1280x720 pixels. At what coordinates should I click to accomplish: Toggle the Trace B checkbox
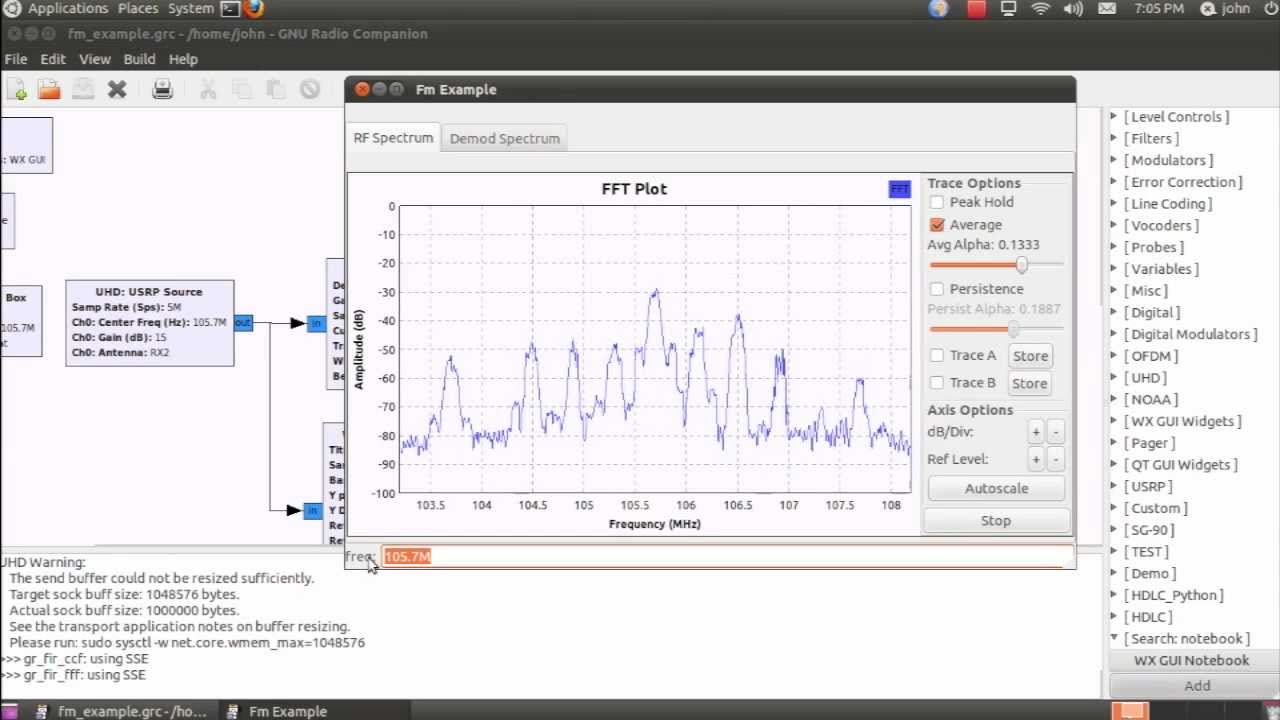pyautogui.click(x=936, y=382)
